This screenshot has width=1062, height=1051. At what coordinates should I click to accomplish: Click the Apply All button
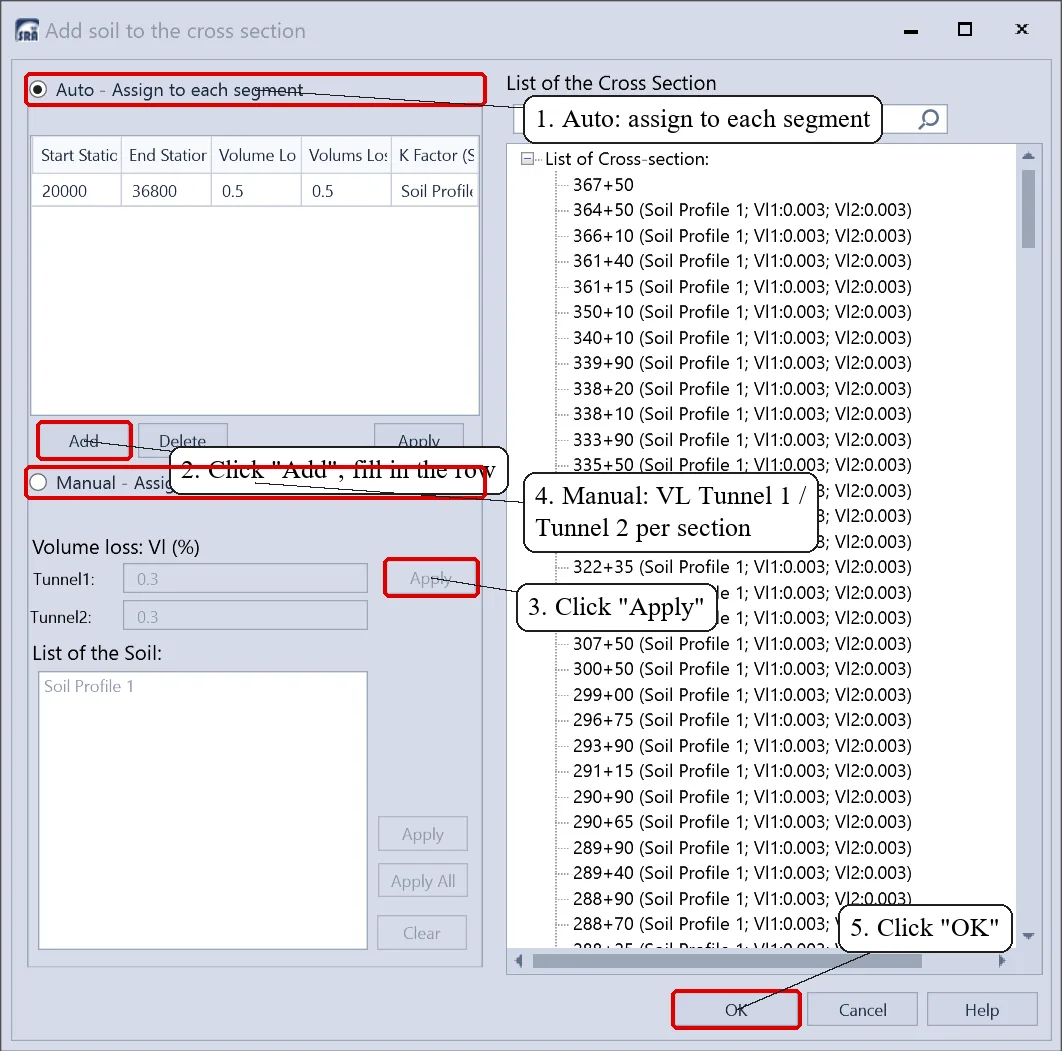423,881
